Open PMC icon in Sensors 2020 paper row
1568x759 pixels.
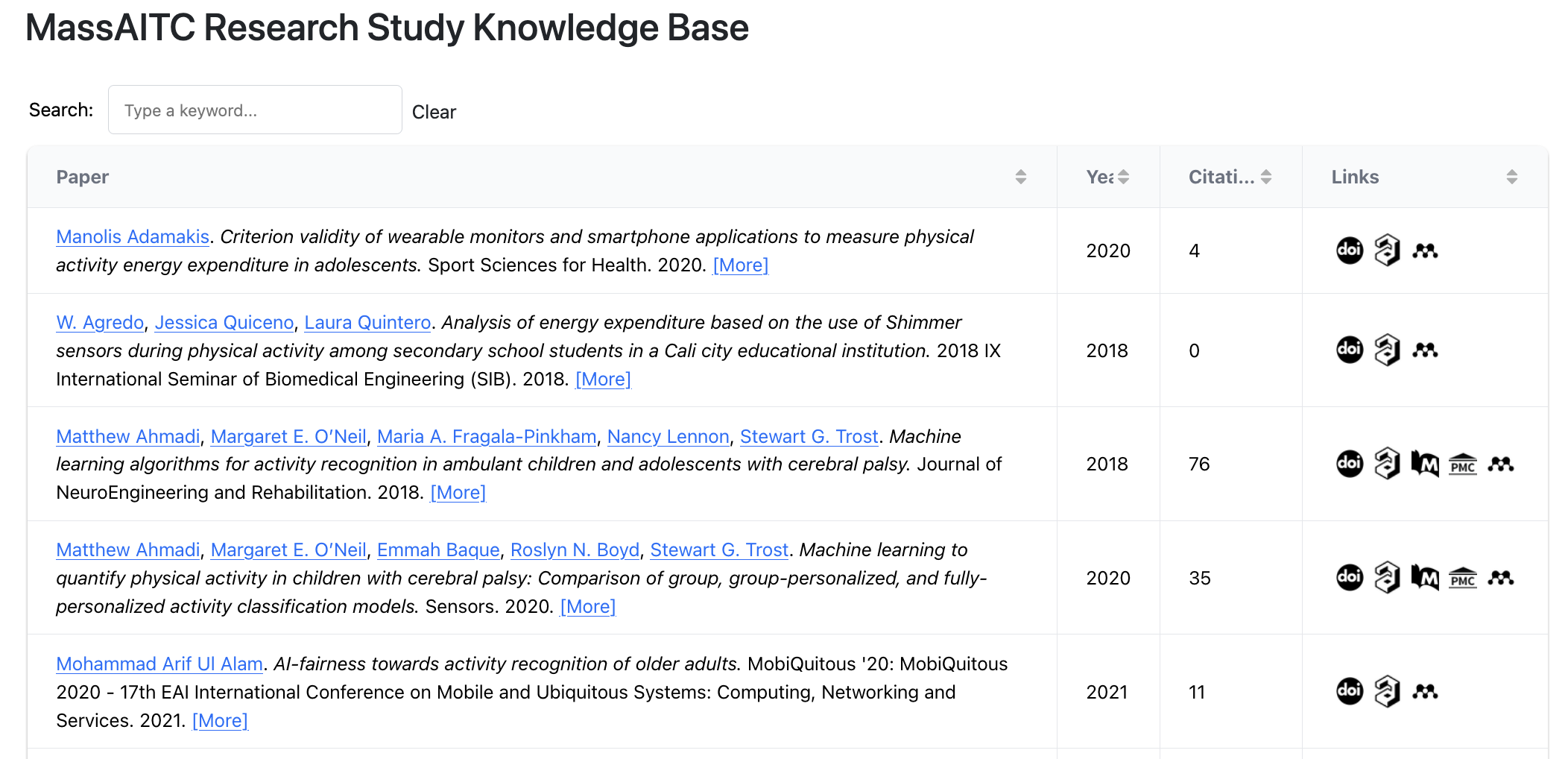pyautogui.click(x=1463, y=578)
